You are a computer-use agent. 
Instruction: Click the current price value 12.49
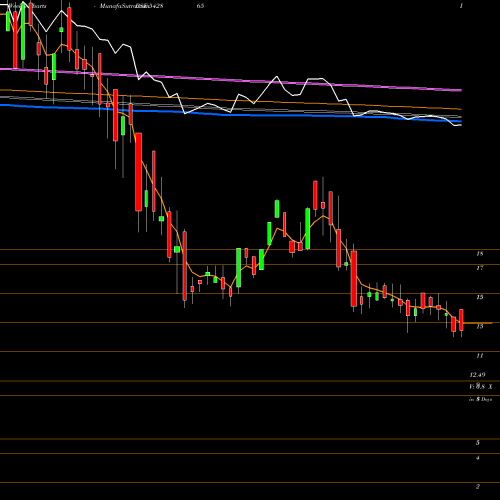477,375
